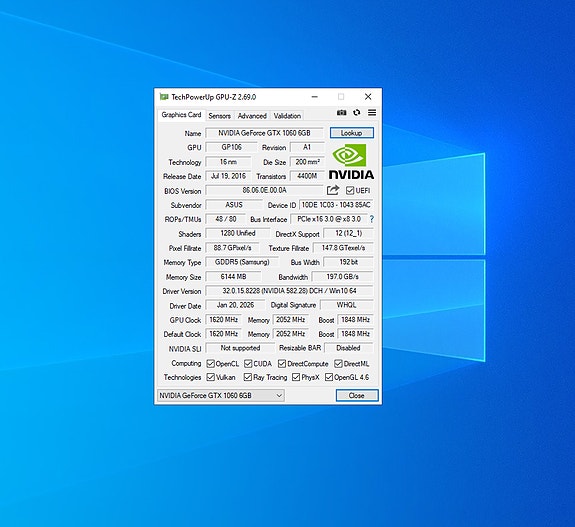Open the GPU selection dropdown
This screenshot has height=527, width=575.
[x=221, y=395]
